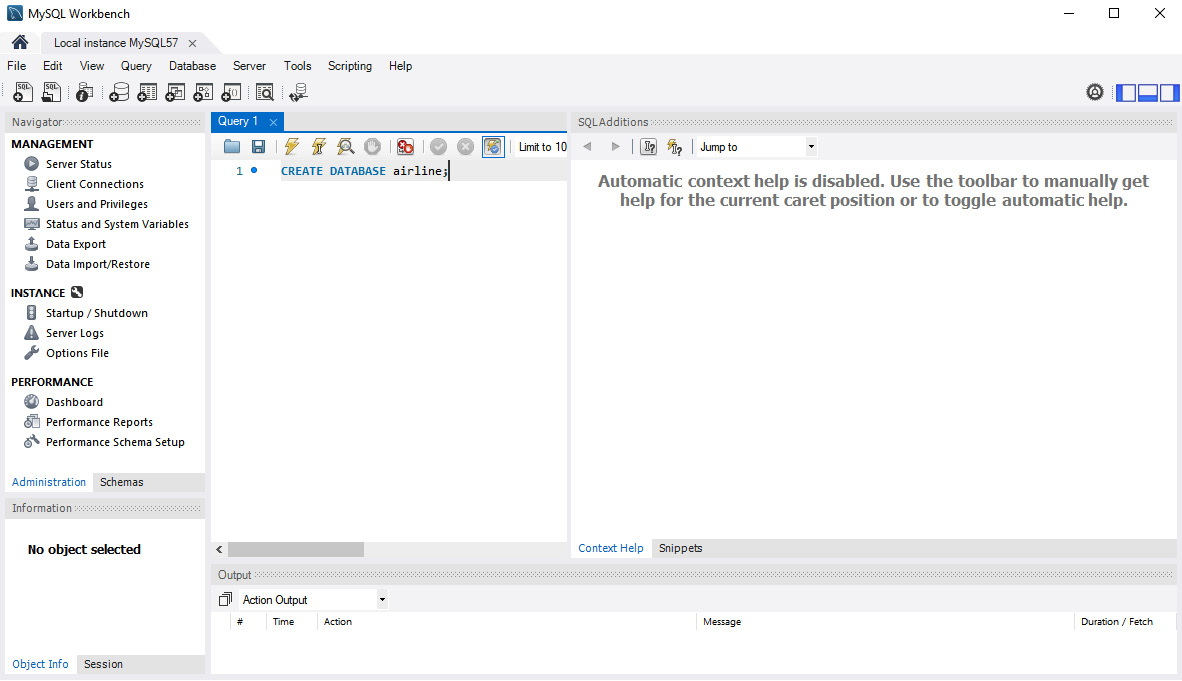Toggle the auto-commit mode button
This screenshot has height=681, width=1182.
[x=493, y=147]
